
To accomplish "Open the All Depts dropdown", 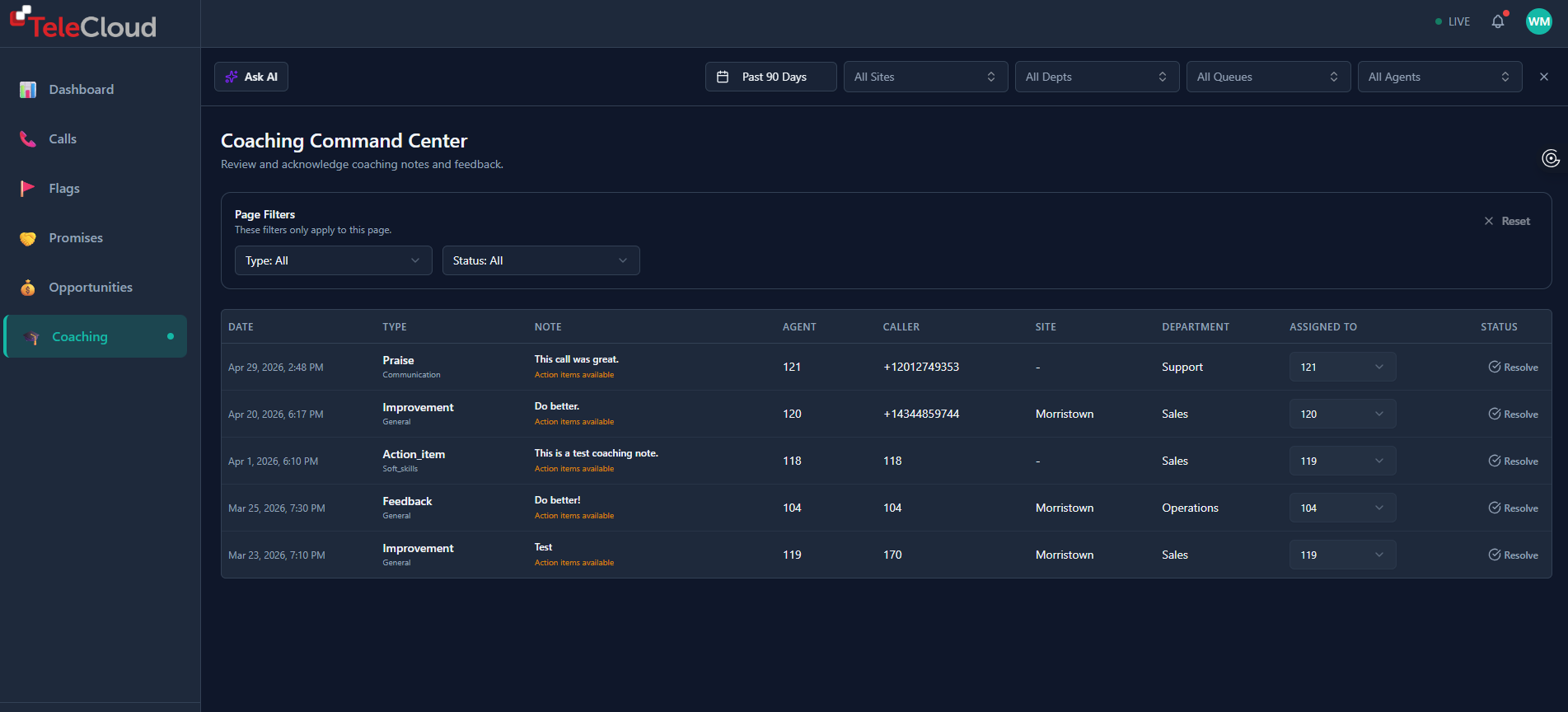I will pos(1097,77).
